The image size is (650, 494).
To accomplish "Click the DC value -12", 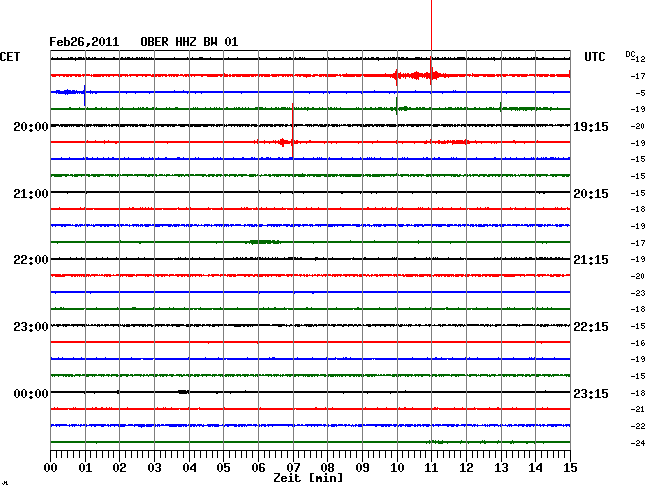I will pyautogui.click(x=639, y=59).
